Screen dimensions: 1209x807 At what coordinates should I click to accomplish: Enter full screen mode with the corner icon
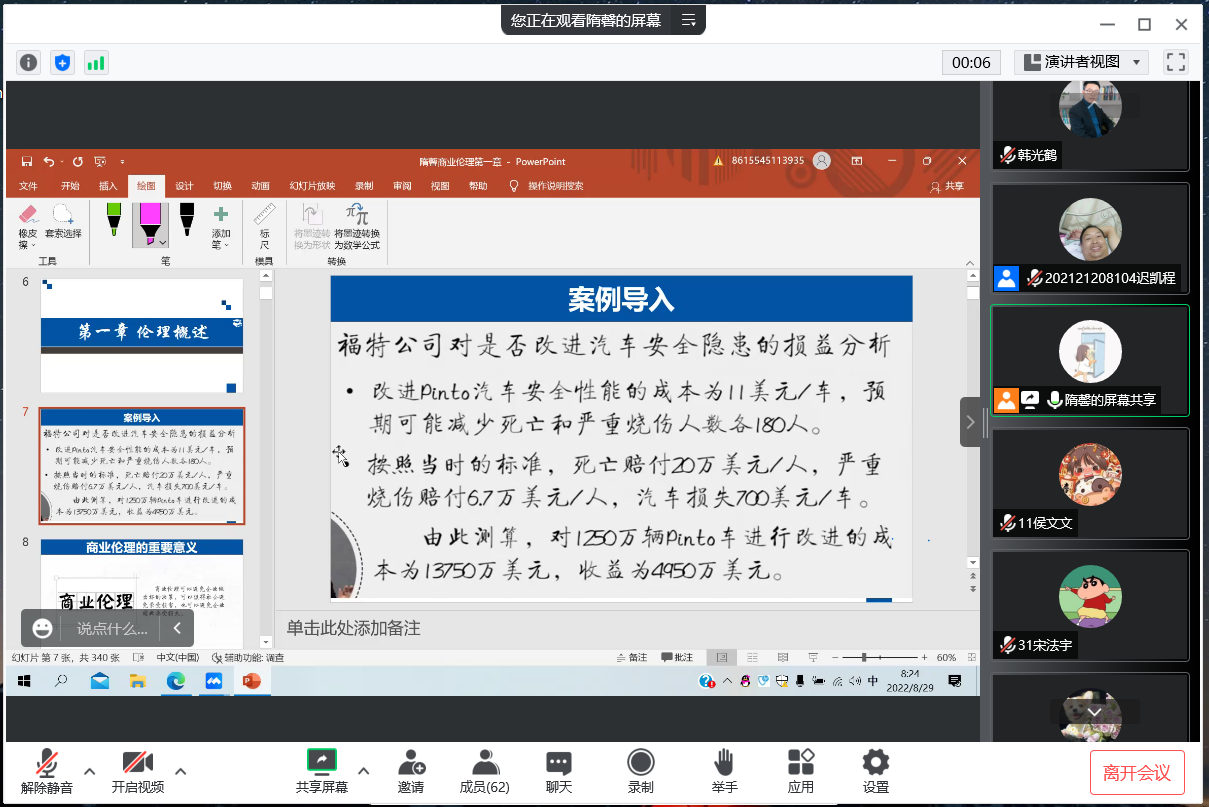point(1176,62)
